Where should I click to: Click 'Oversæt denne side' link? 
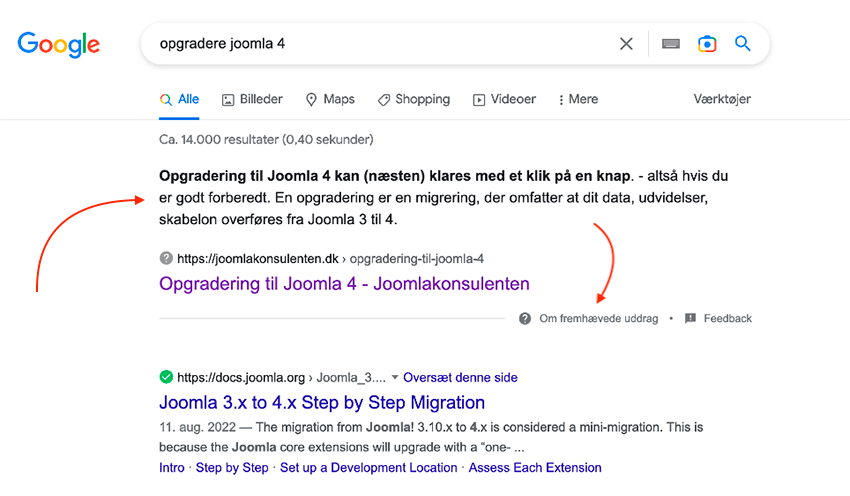tap(460, 377)
